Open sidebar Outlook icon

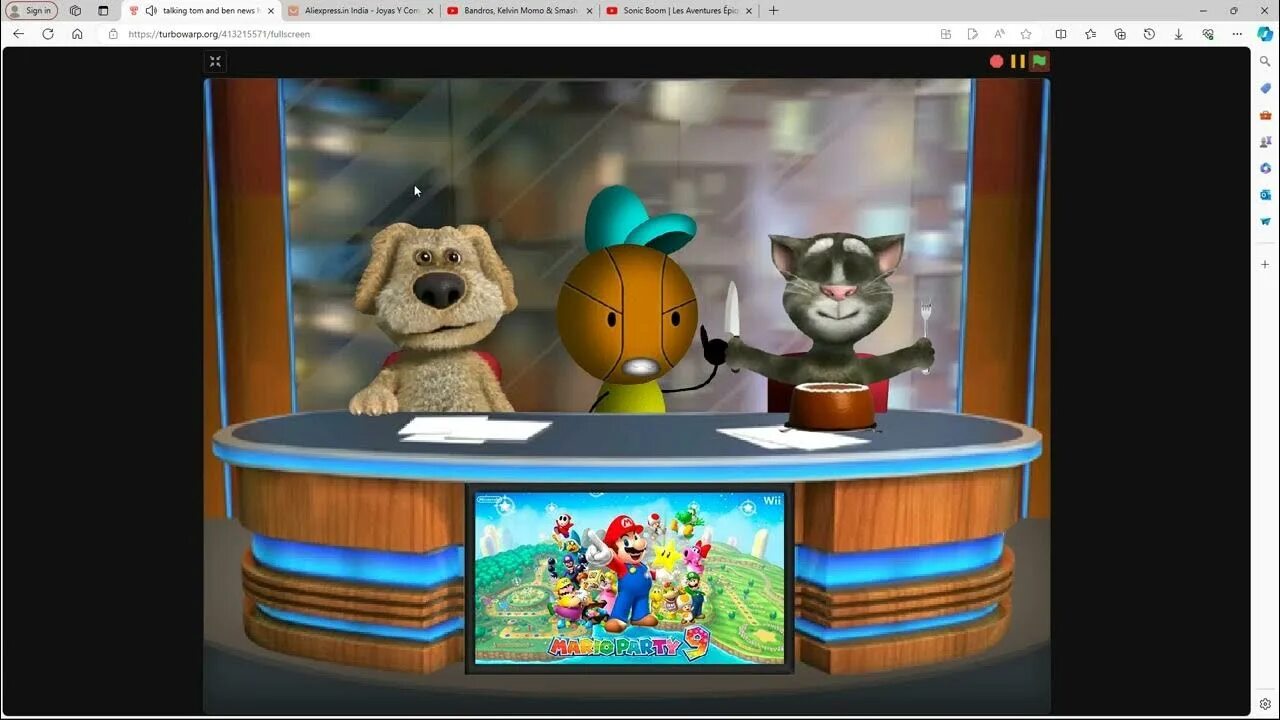1265,195
